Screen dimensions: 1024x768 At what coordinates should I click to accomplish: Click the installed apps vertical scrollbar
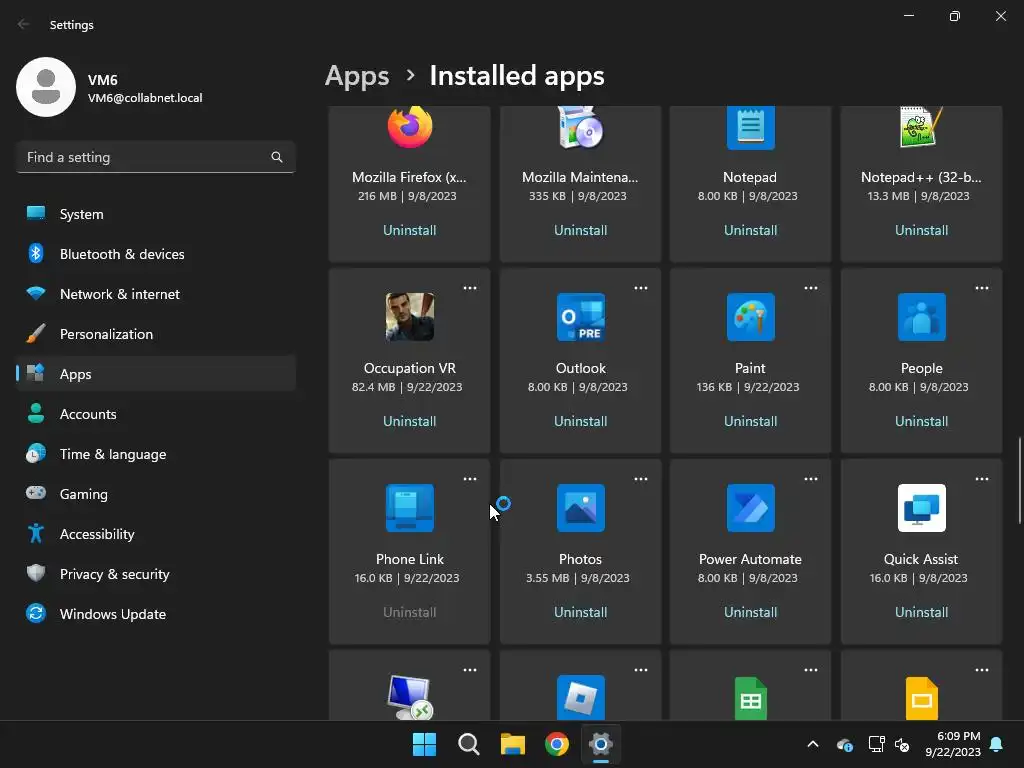coord(1019,480)
